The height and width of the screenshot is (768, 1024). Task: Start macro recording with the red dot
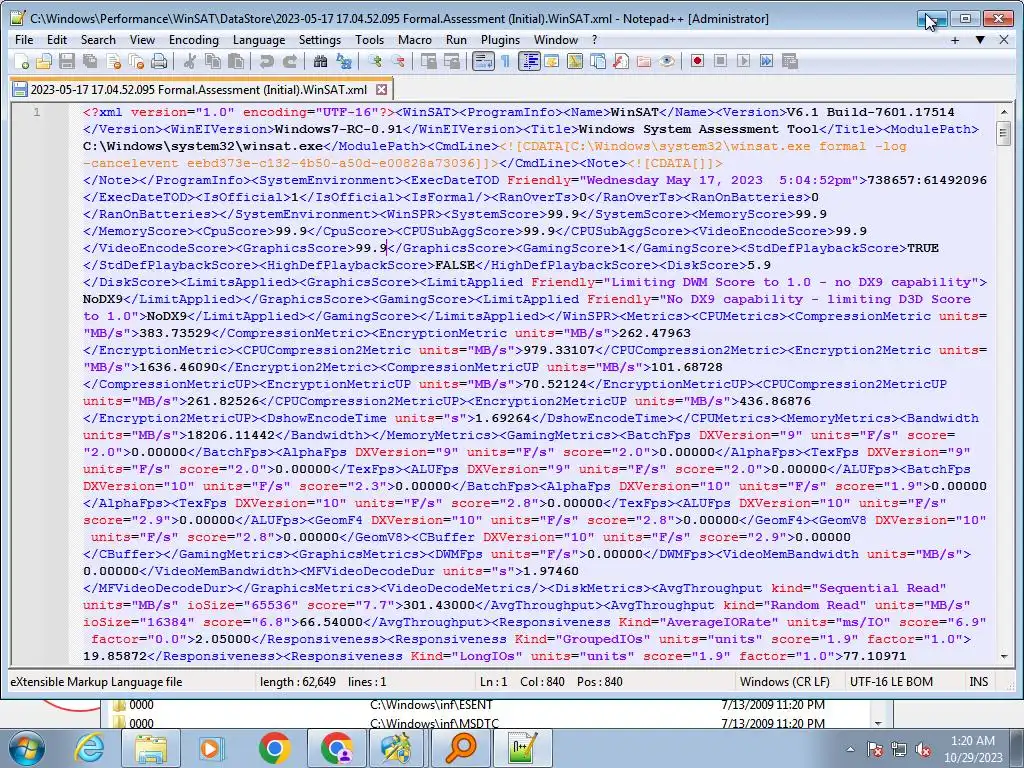coord(697,61)
